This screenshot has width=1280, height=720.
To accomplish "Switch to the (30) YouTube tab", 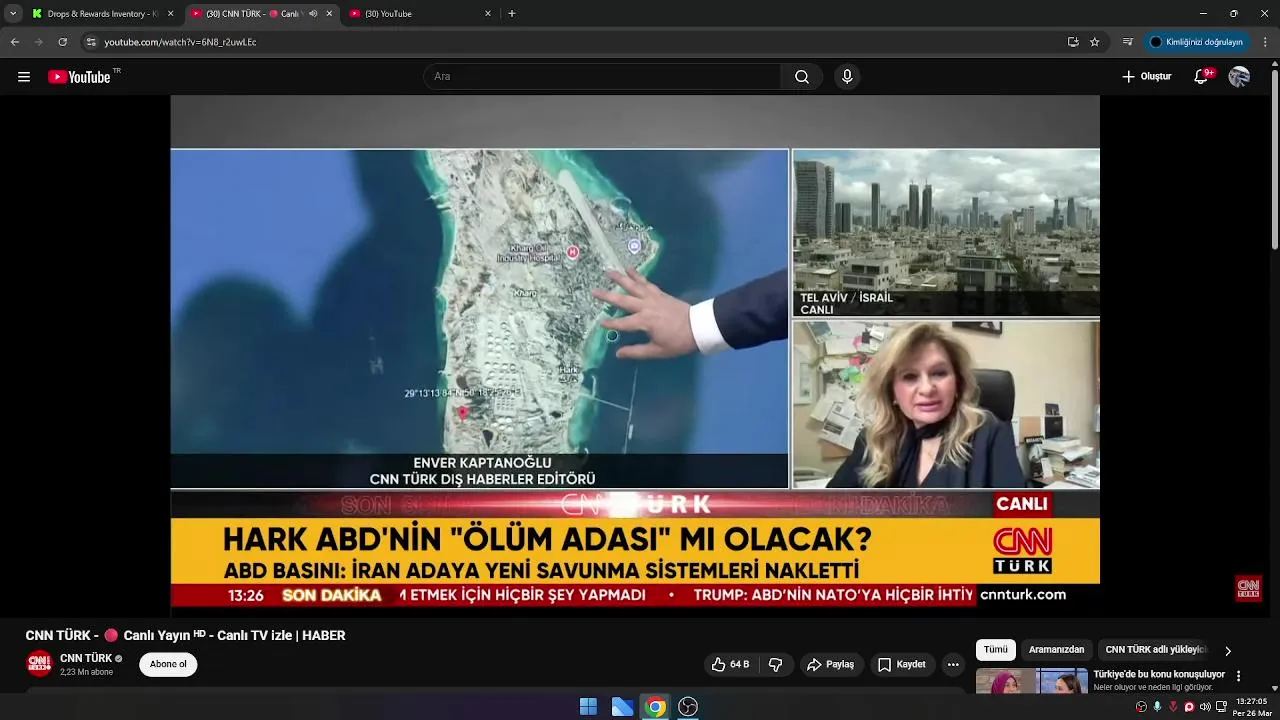I will (x=420, y=14).
